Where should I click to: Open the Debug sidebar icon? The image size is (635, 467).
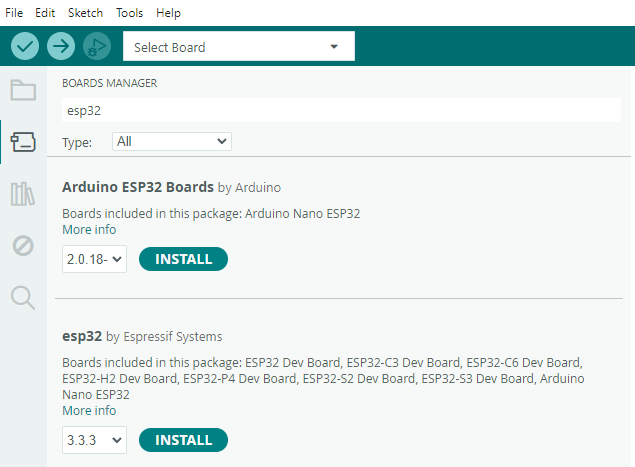coord(23,245)
